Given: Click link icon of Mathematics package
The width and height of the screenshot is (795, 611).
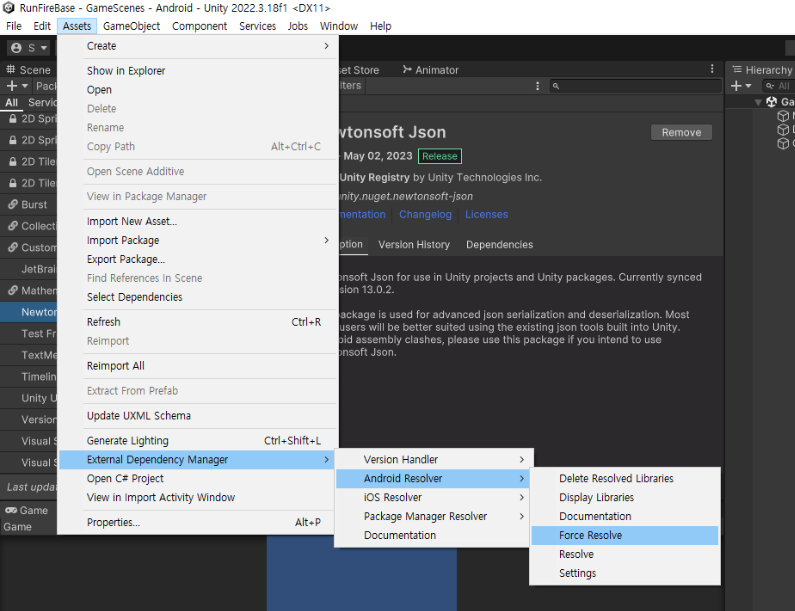Looking at the screenshot, I should click(13, 291).
